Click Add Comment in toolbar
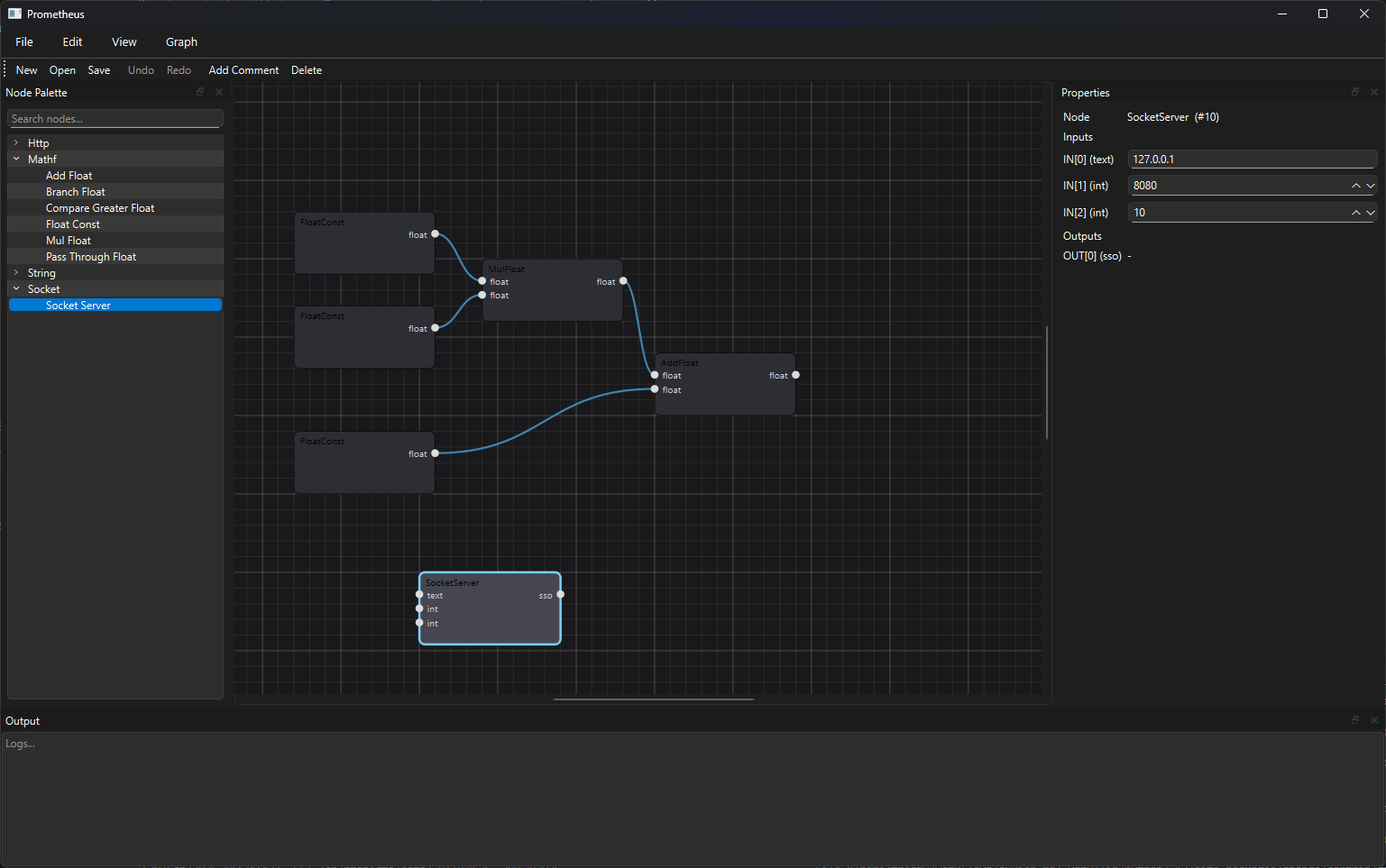This screenshot has height=868, width=1386. point(243,70)
